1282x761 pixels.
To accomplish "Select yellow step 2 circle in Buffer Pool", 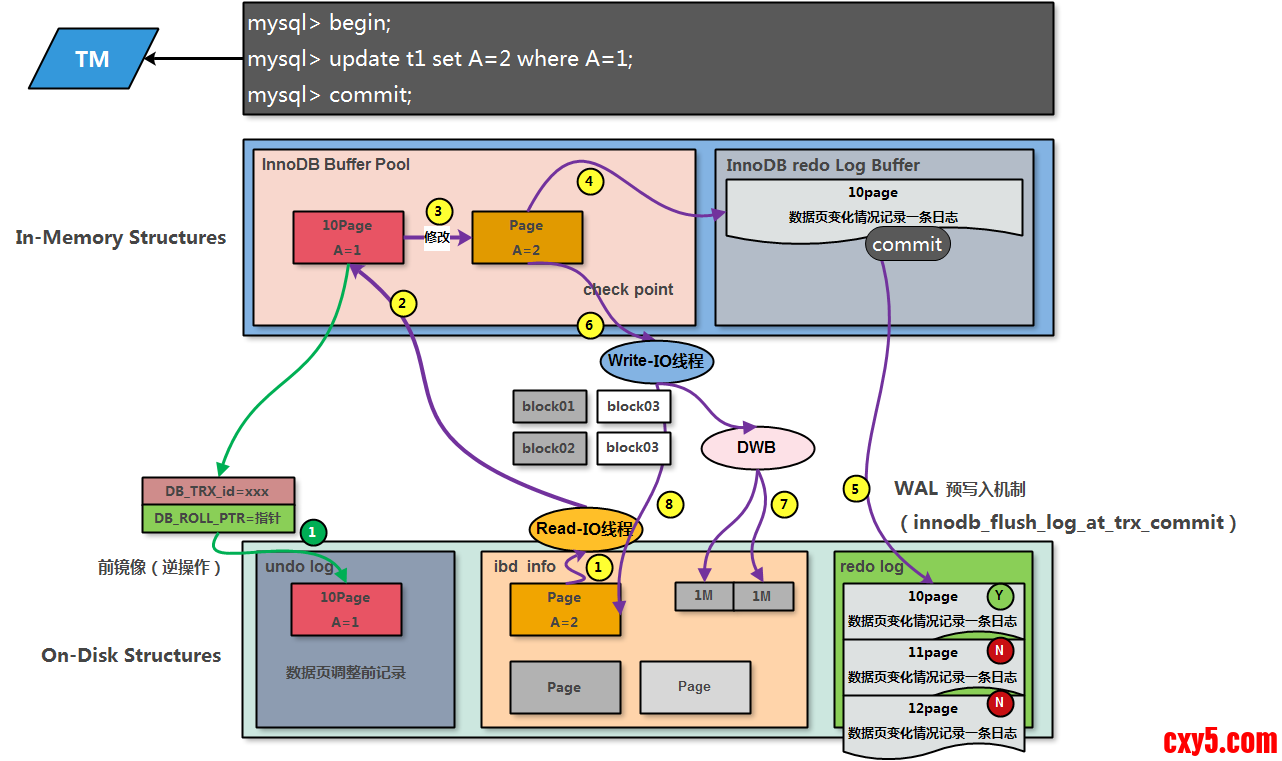I will tap(402, 303).
